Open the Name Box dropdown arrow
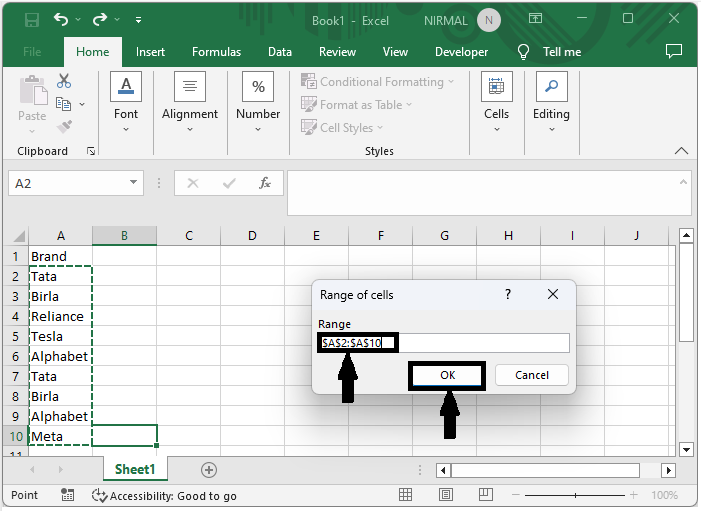The height and width of the screenshot is (511, 701). (133, 182)
